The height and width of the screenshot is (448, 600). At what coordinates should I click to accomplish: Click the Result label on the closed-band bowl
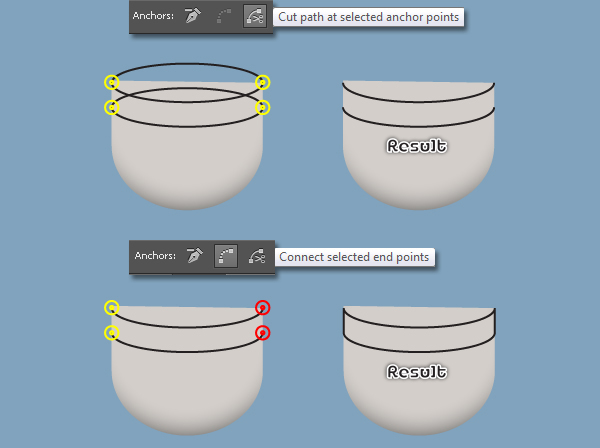tap(417, 371)
